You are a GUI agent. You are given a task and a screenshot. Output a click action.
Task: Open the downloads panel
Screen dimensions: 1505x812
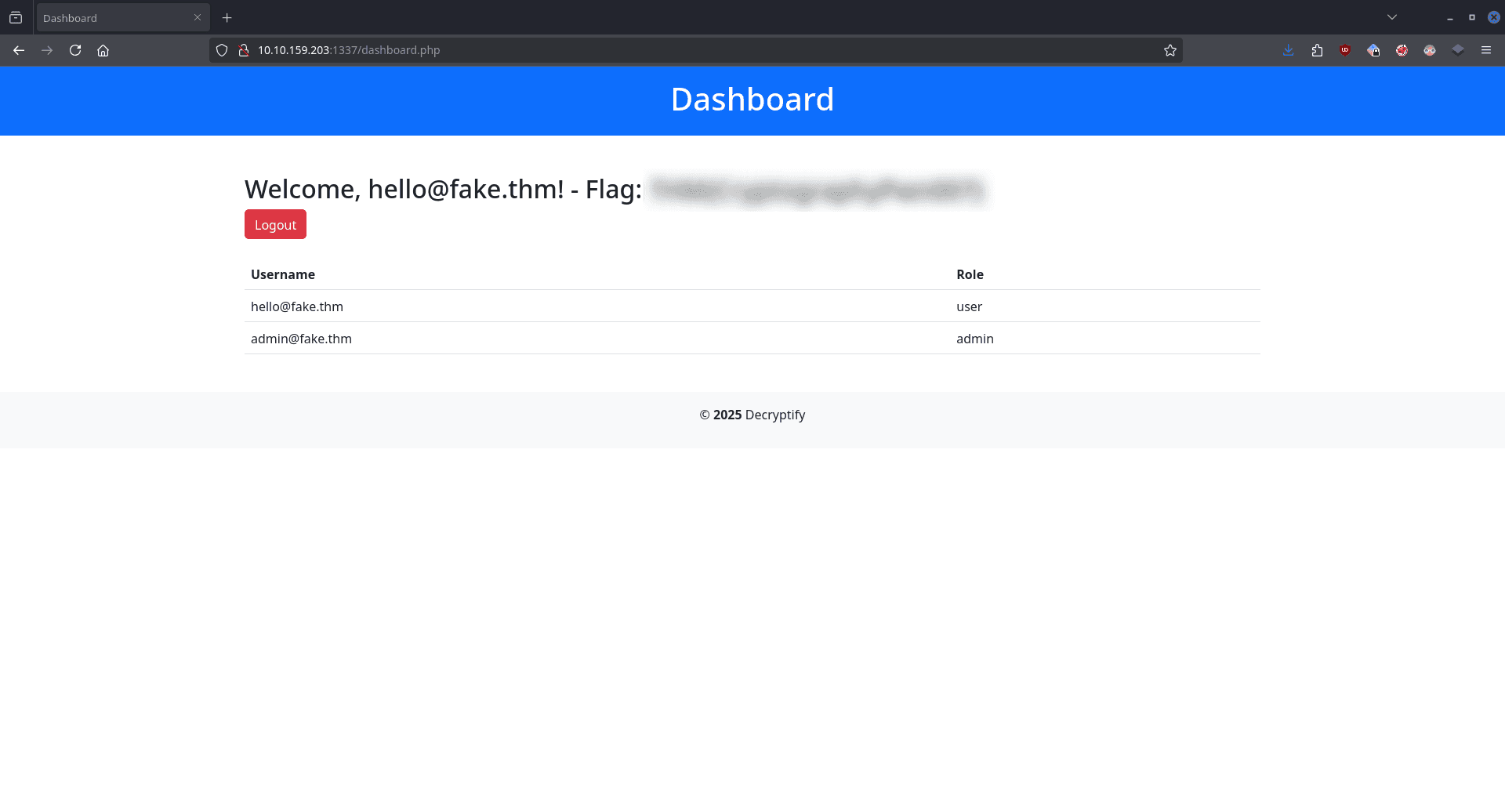[1289, 50]
